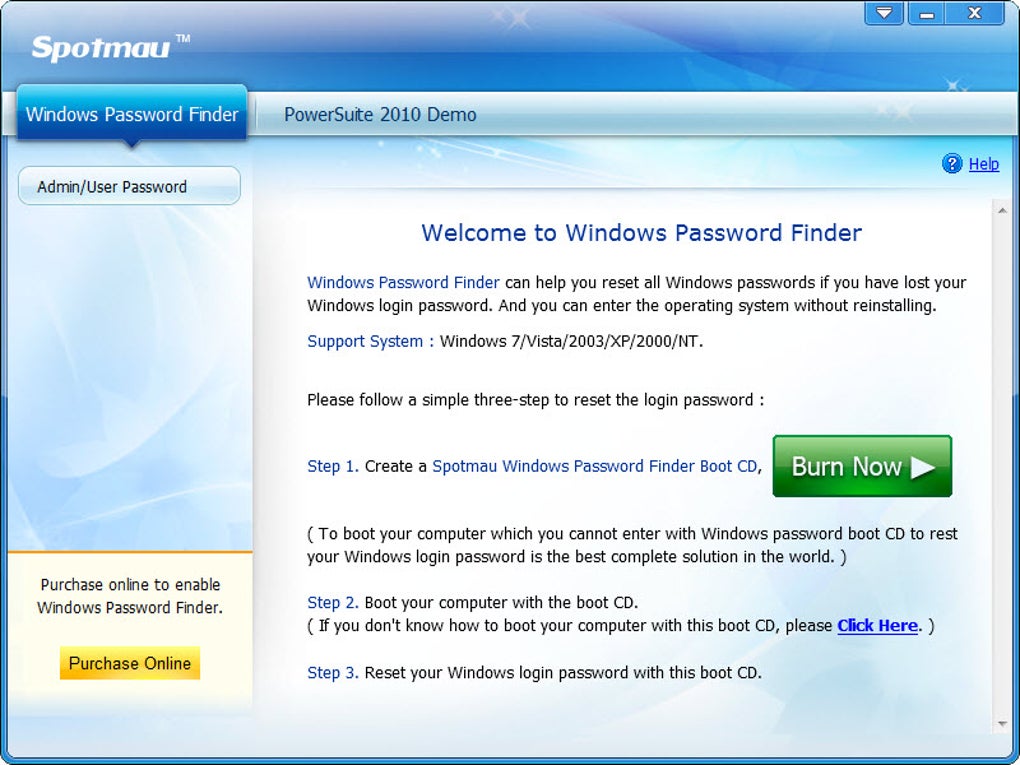Minimize the Spotmau window

pyautogui.click(x=927, y=12)
